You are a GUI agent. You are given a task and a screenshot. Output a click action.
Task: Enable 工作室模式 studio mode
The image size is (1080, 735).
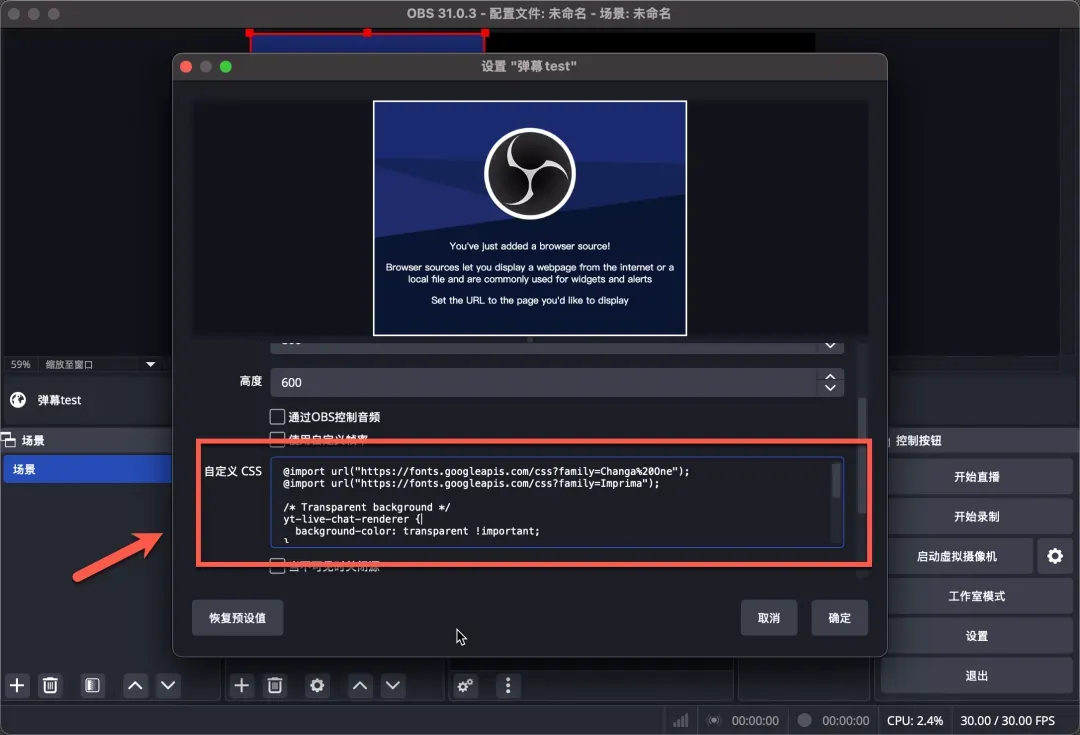(976, 596)
